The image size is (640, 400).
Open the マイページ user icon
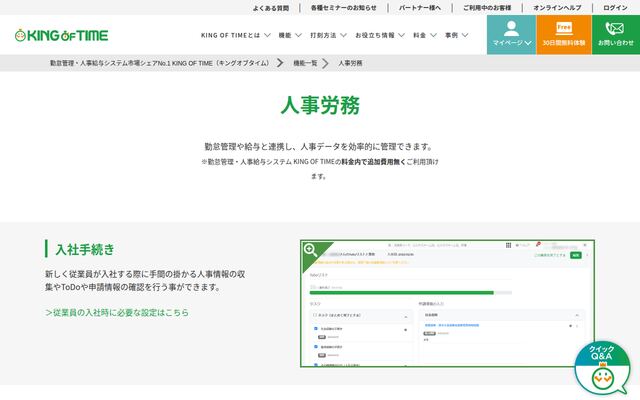511,35
